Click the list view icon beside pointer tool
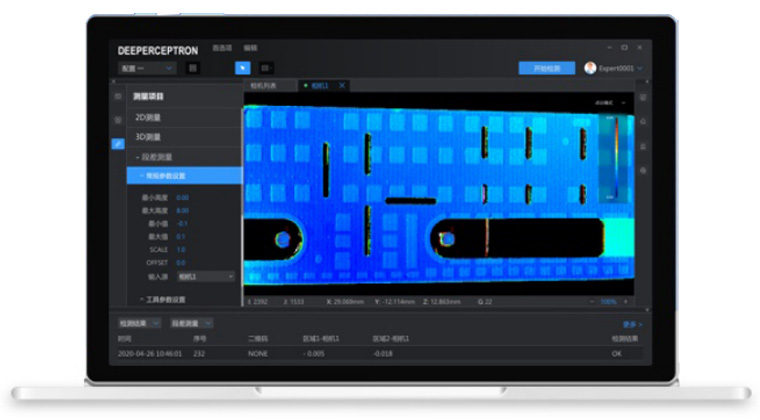Screen dimensions: 760x420 tap(266, 68)
